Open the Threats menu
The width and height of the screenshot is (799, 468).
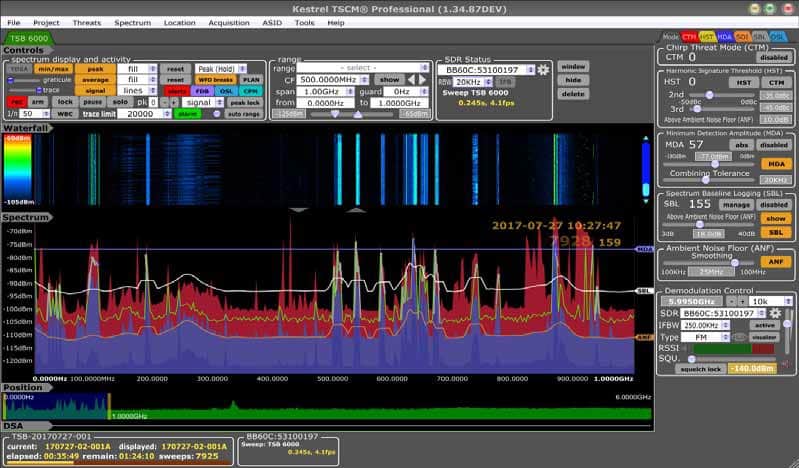point(86,22)
